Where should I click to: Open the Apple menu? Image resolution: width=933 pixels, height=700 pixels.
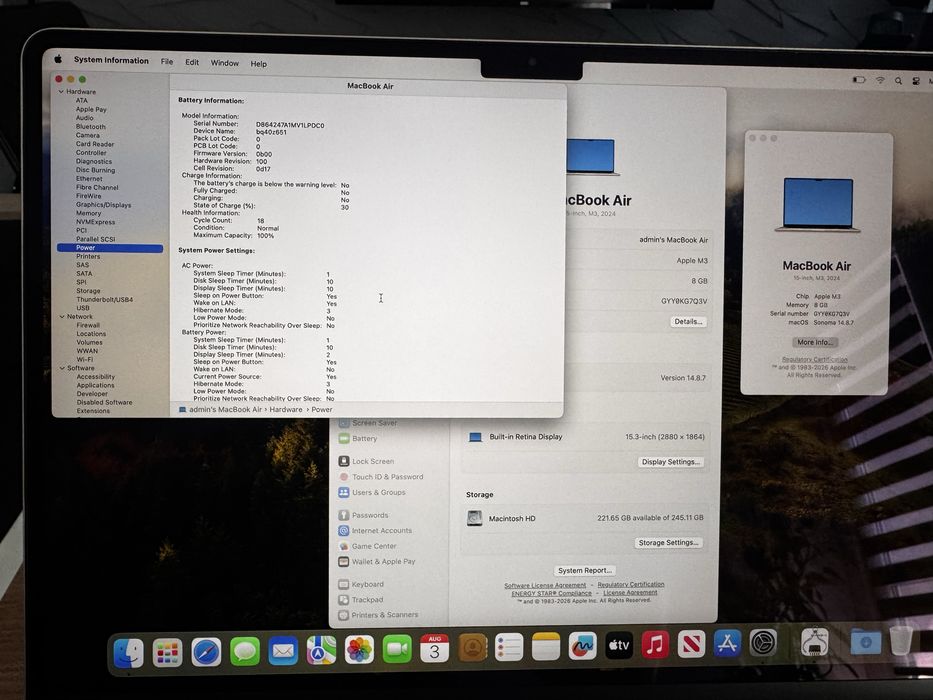58,59
